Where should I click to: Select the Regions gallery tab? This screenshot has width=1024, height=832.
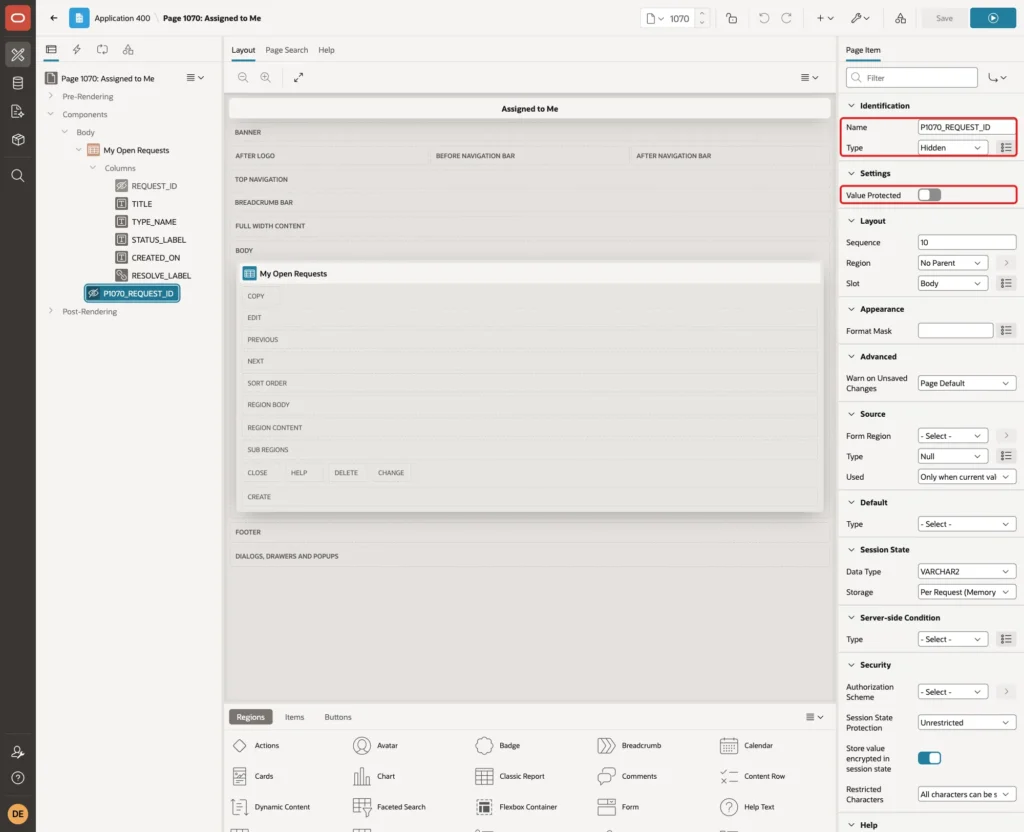pyautogui.click(x=251, y=717)
